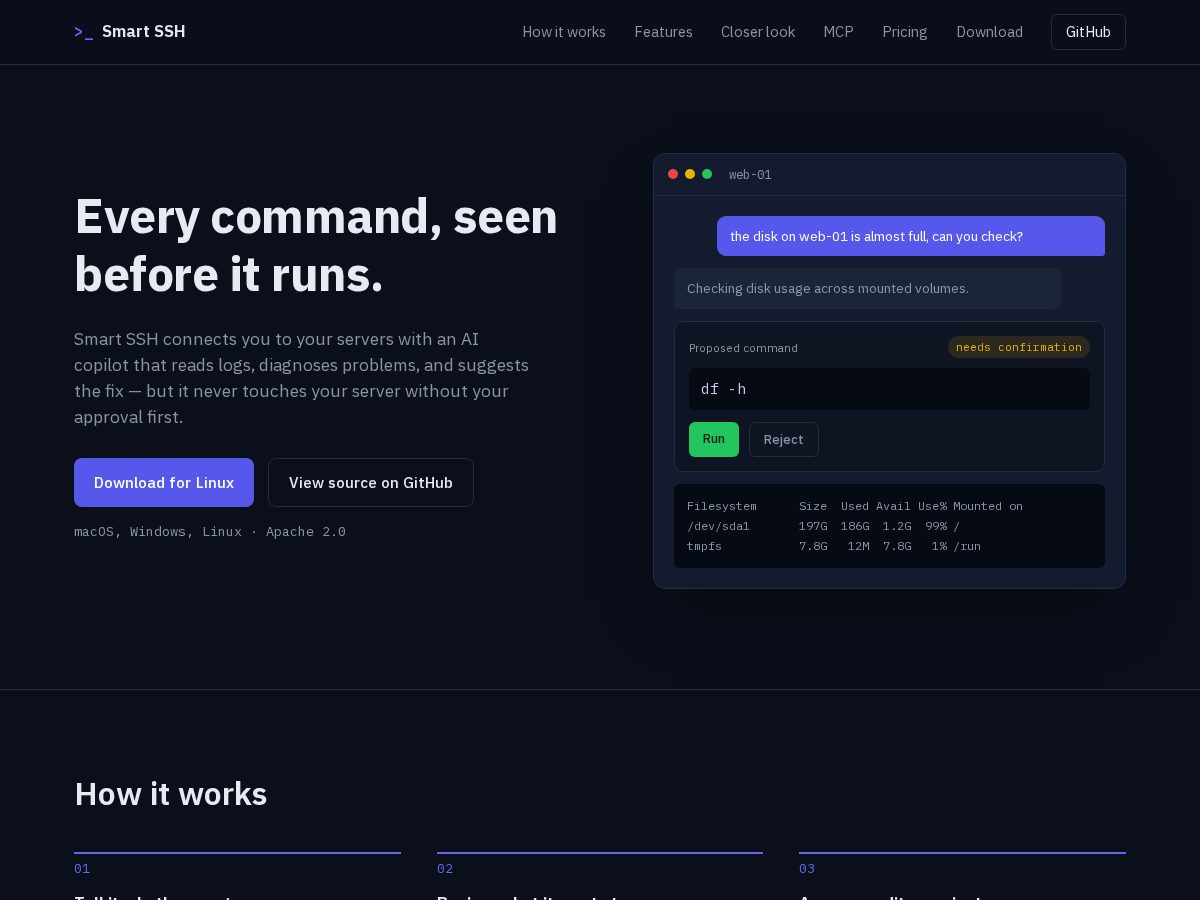
Task: Click the user message about web-01 disk
Action: click(911, 236)
